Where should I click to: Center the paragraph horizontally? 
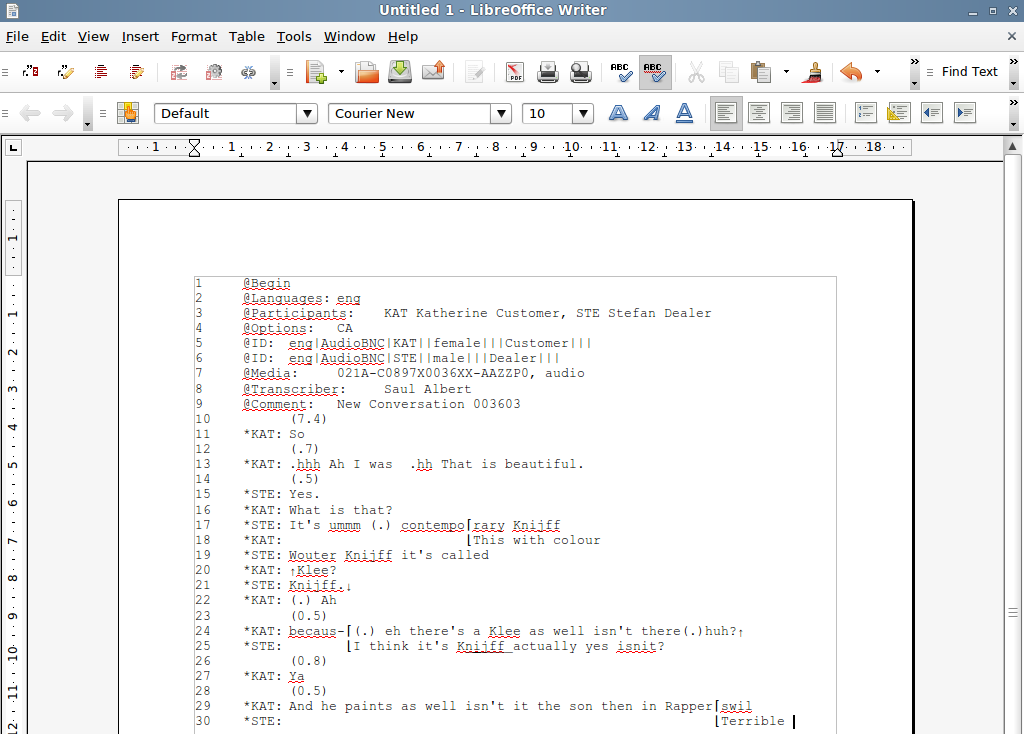[x=759, y=113]
